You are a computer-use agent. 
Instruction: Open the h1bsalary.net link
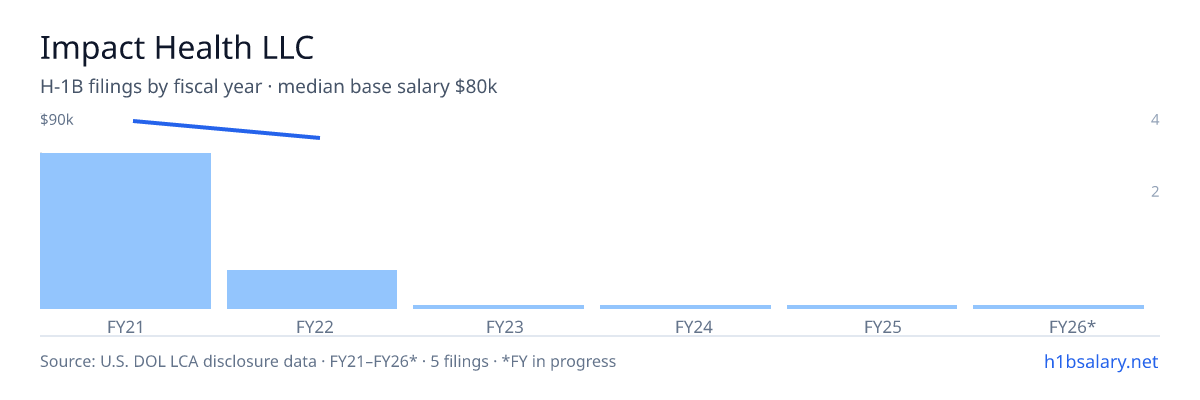coord(1100,361)
